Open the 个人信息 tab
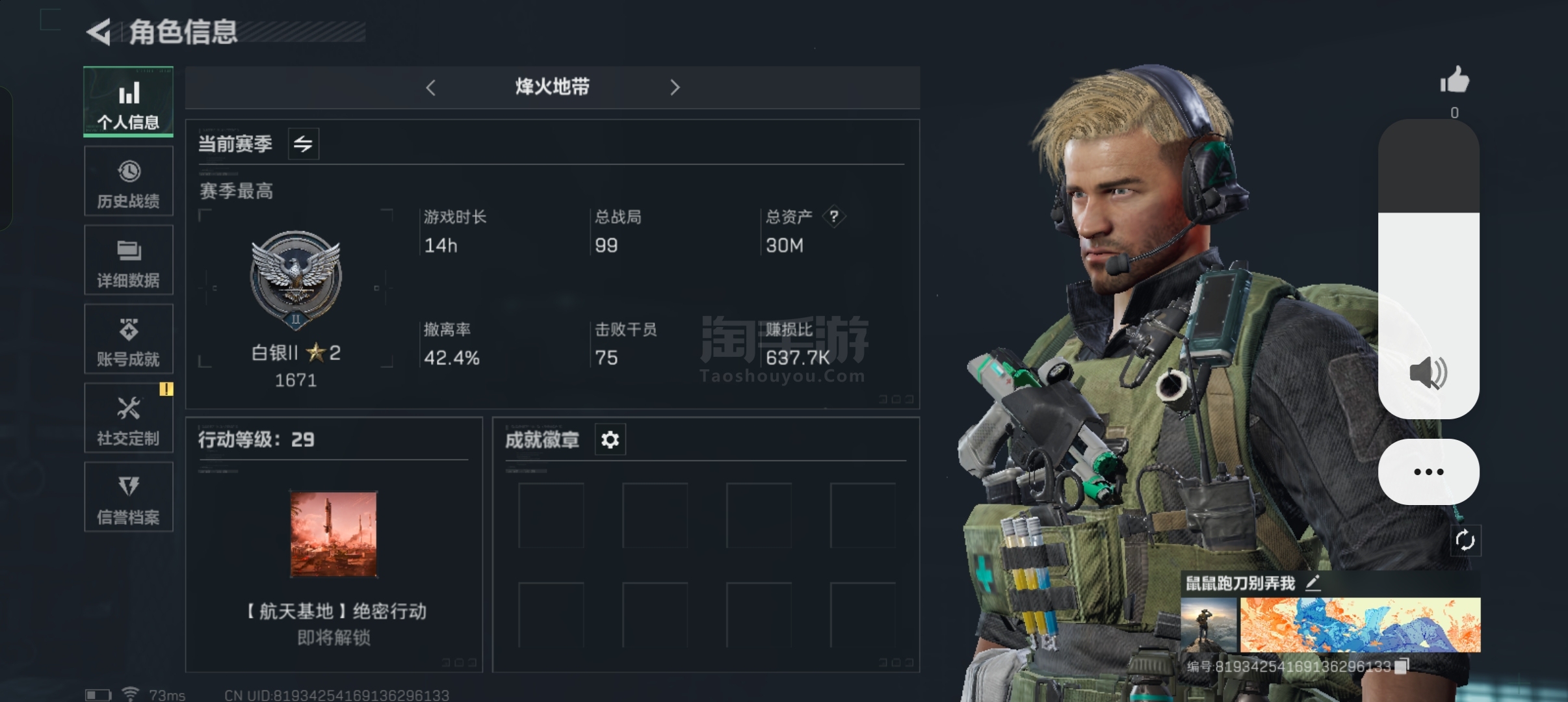1568x702 pixels. [129, 101]
